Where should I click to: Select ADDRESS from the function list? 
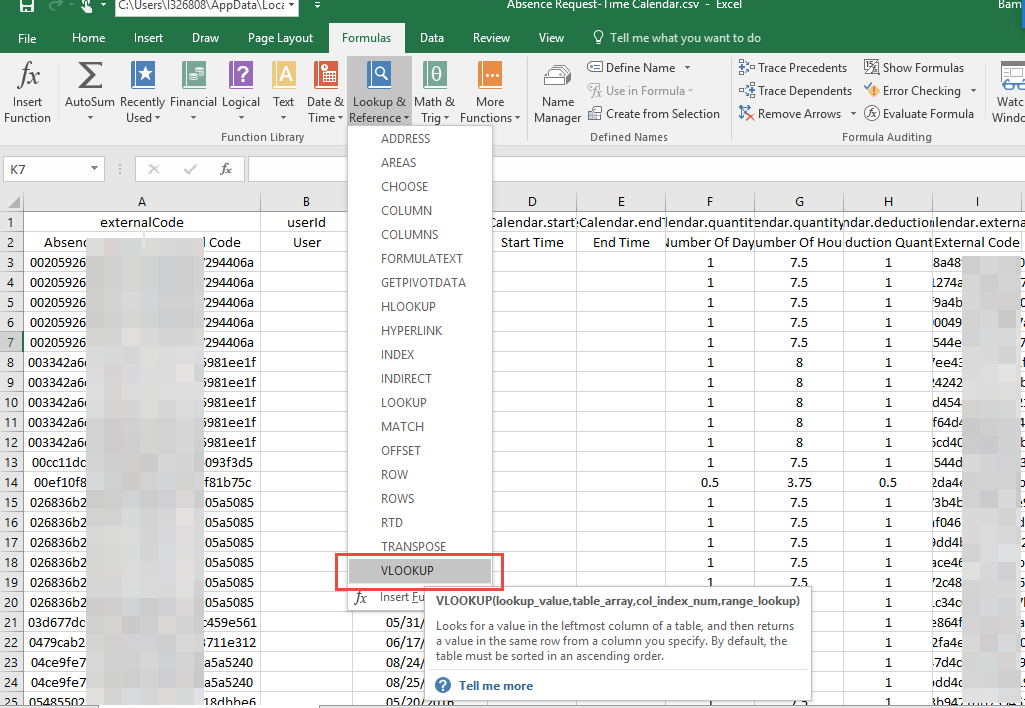tap(420, 139)
